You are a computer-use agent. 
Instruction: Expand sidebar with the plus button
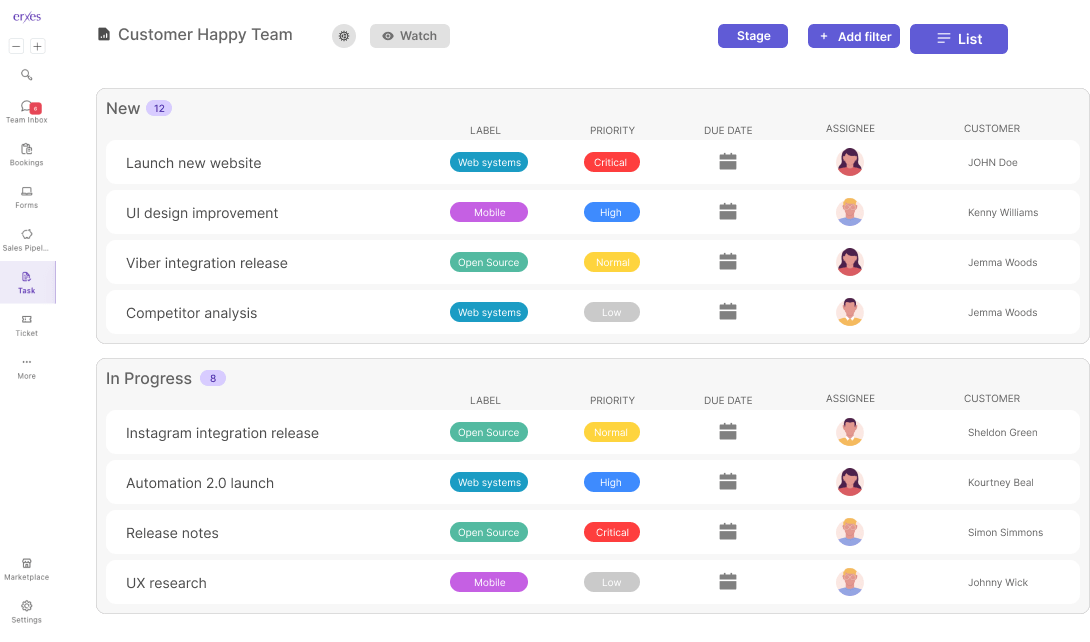pyautogui.click(x=38, y=47)
